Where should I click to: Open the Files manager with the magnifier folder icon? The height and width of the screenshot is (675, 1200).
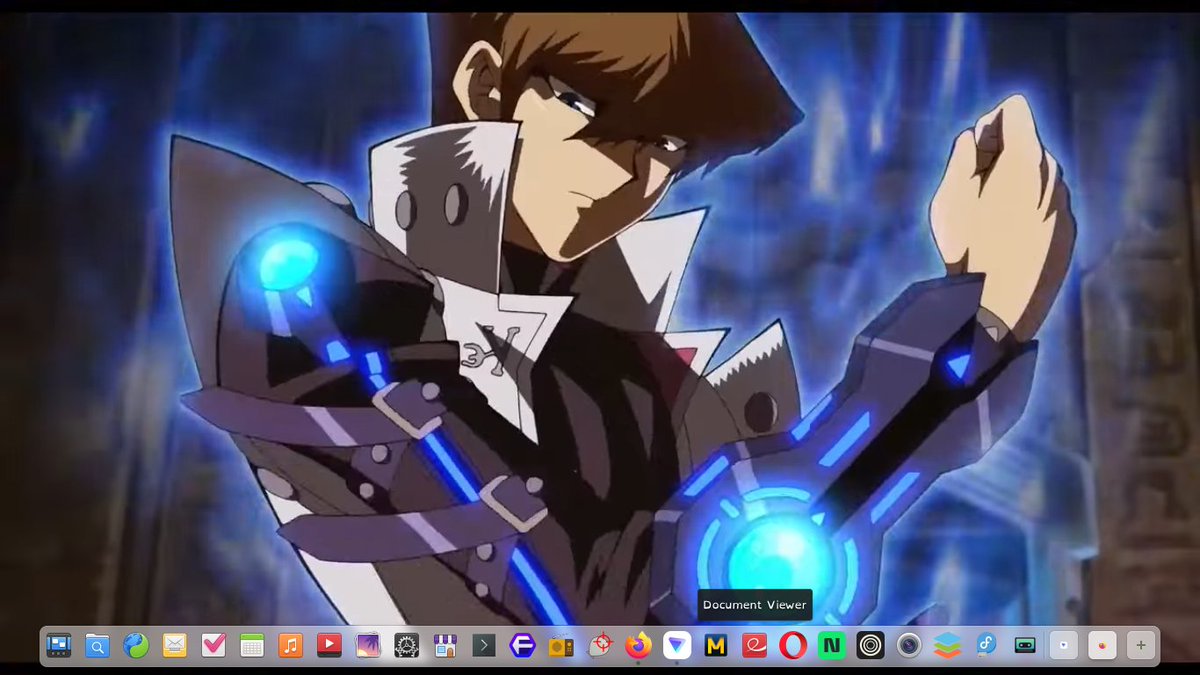tap(97, 646)
